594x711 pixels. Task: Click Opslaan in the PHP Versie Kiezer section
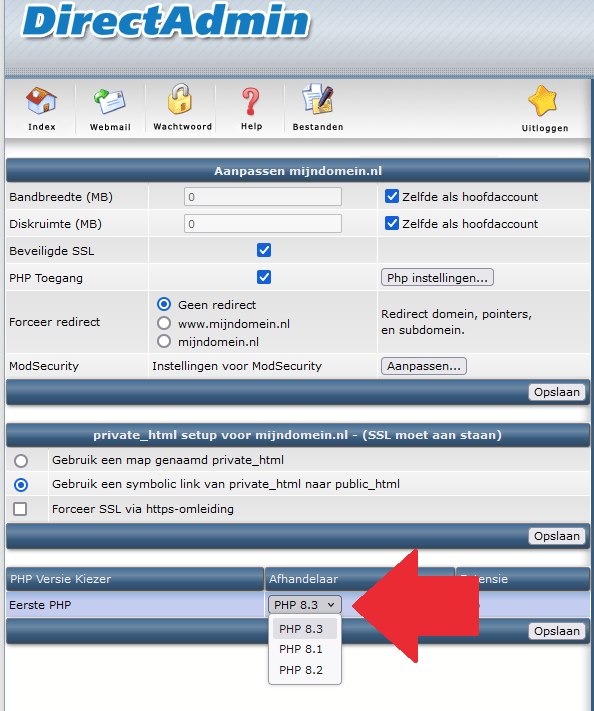(x=557, y=631)
